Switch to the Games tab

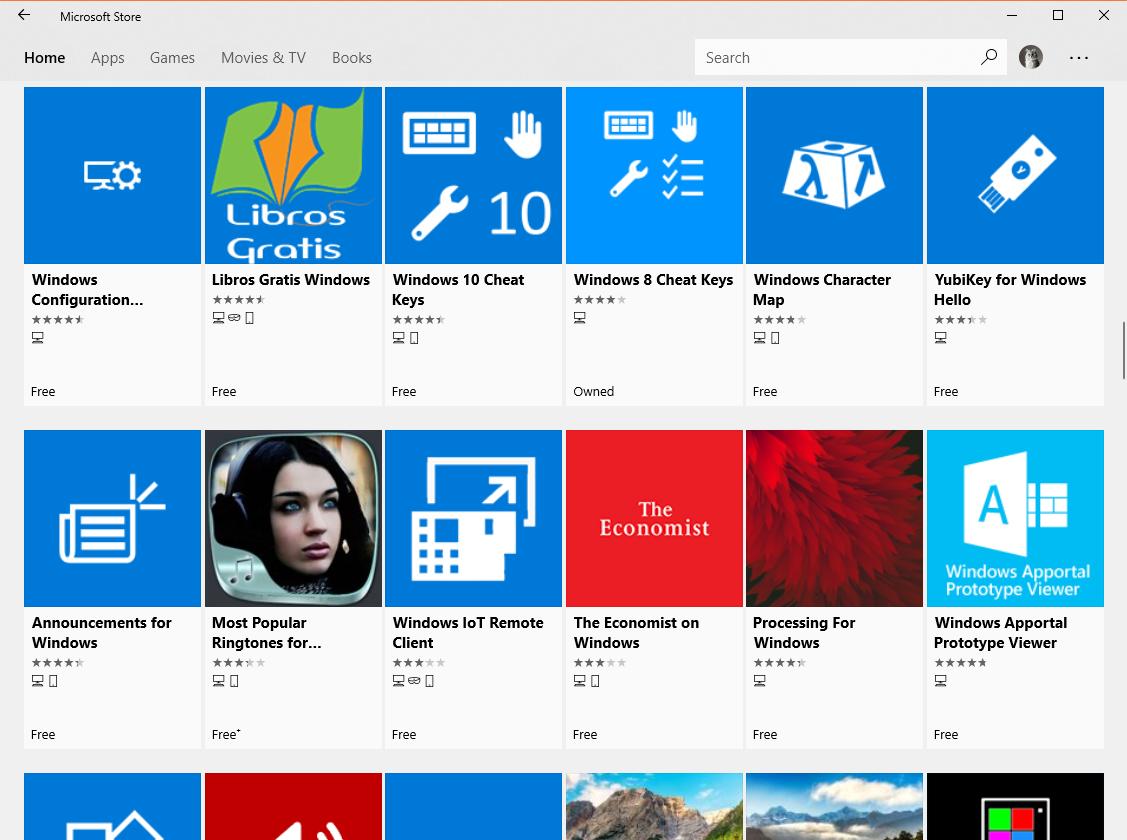point(172,57)
